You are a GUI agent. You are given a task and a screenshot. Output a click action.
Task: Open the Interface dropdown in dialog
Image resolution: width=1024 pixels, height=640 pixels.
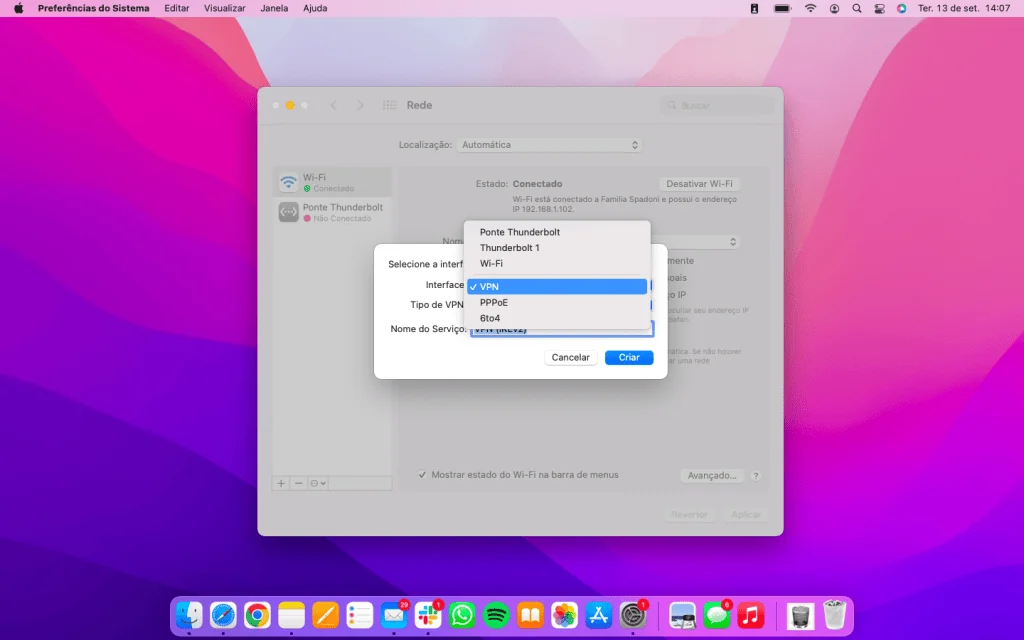(x=557, y=286)
